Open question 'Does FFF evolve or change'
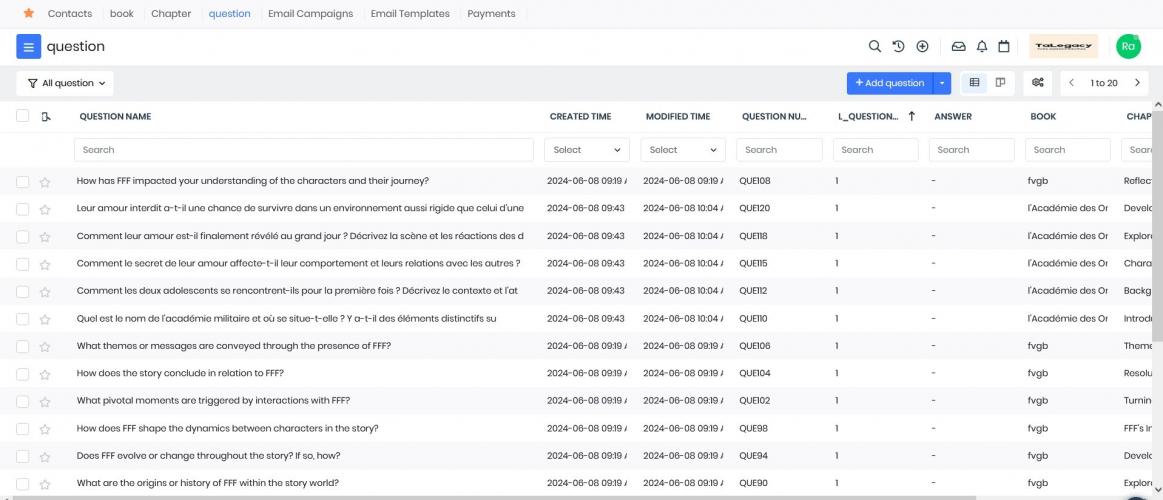Viewport: 1163px width, 500px height. click(x=208, y=455)
